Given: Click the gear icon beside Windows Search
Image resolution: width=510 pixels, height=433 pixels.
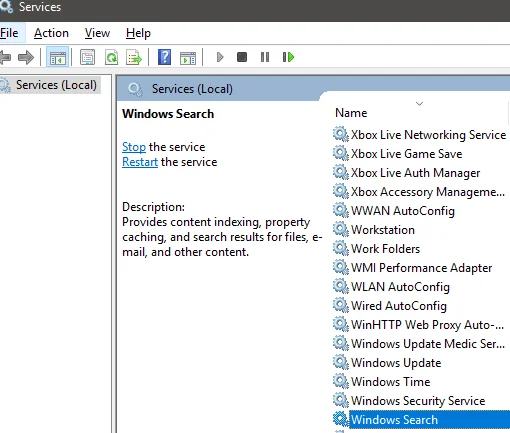Looking at the screenshot, I should (x=341, y=420).
